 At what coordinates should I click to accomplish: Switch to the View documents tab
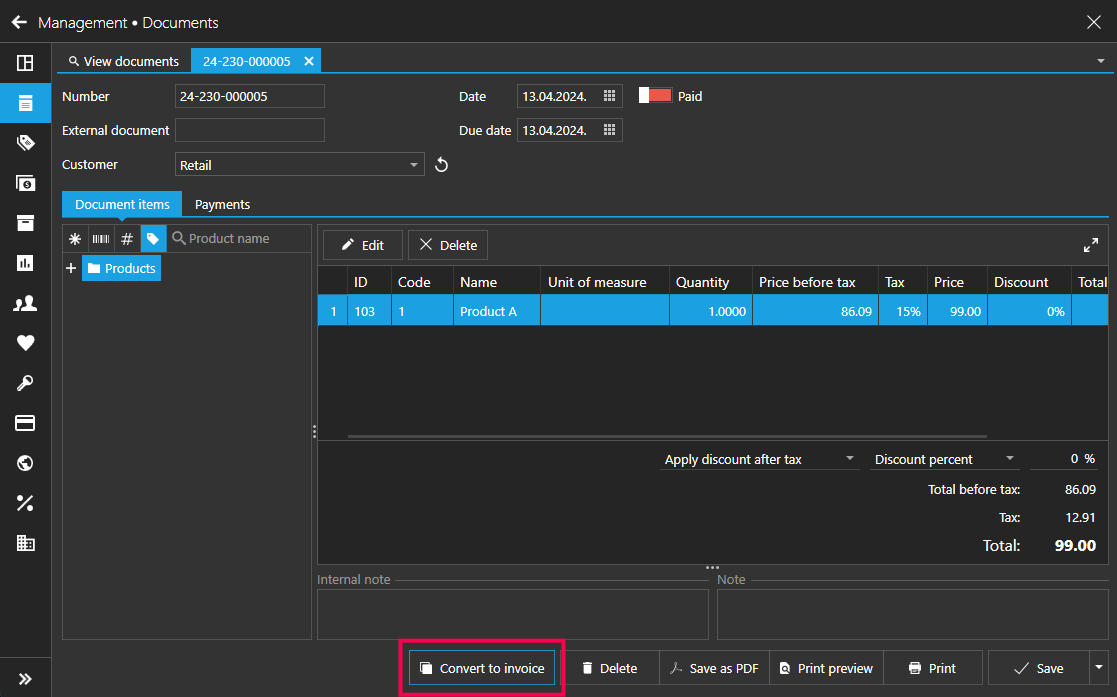coord(122,61)
